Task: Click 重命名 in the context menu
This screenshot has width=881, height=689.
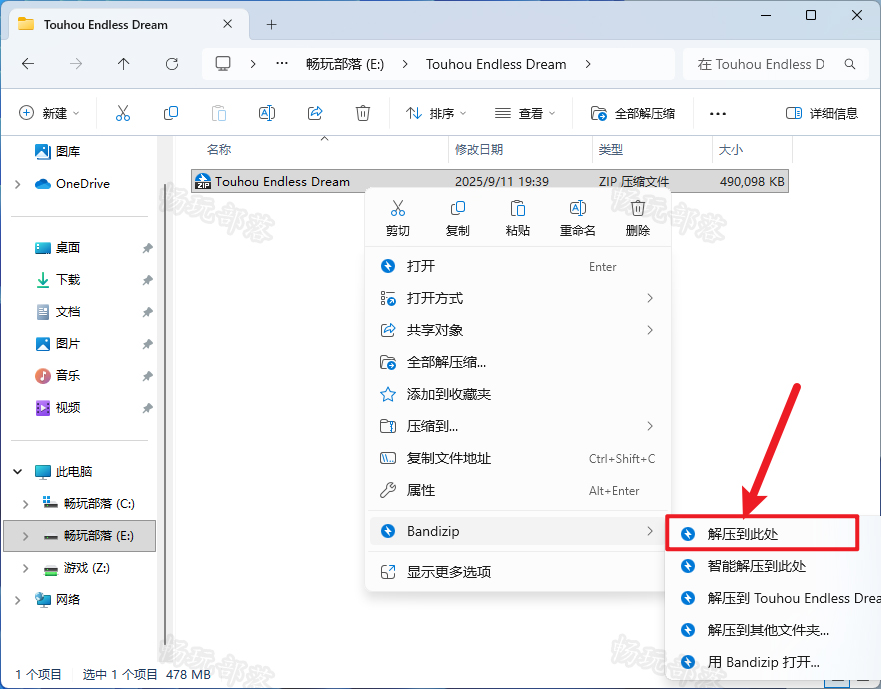Action: click(578, 218)
